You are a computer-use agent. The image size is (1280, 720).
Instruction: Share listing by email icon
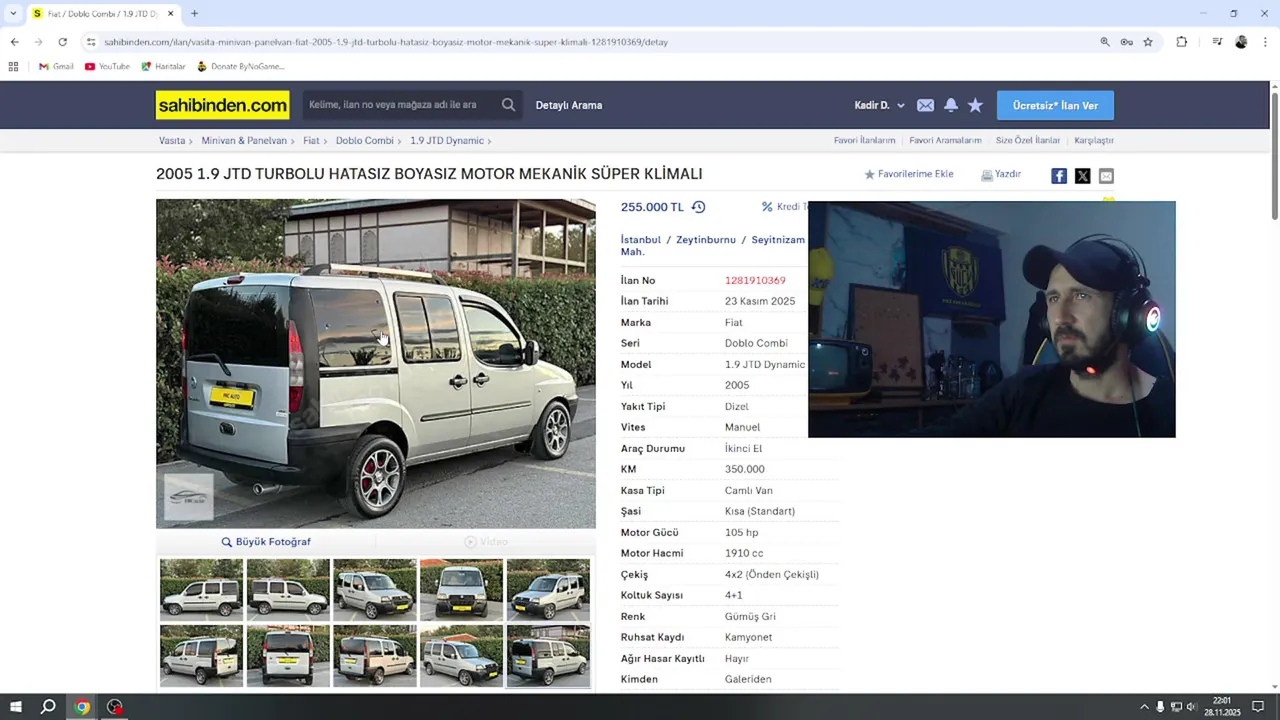click(1106, 176)
